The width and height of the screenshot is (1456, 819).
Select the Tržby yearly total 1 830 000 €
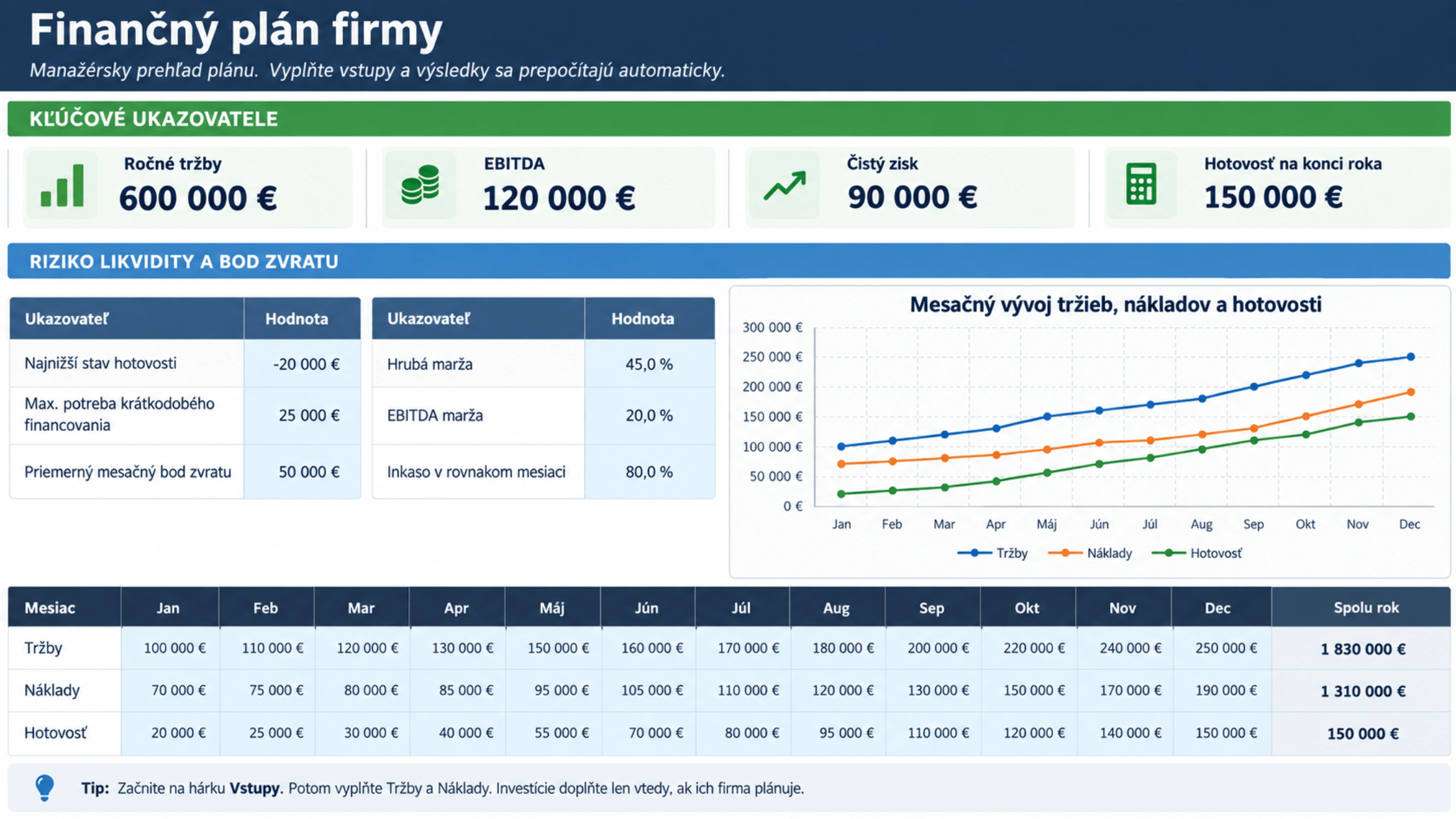click(1363, 649)
